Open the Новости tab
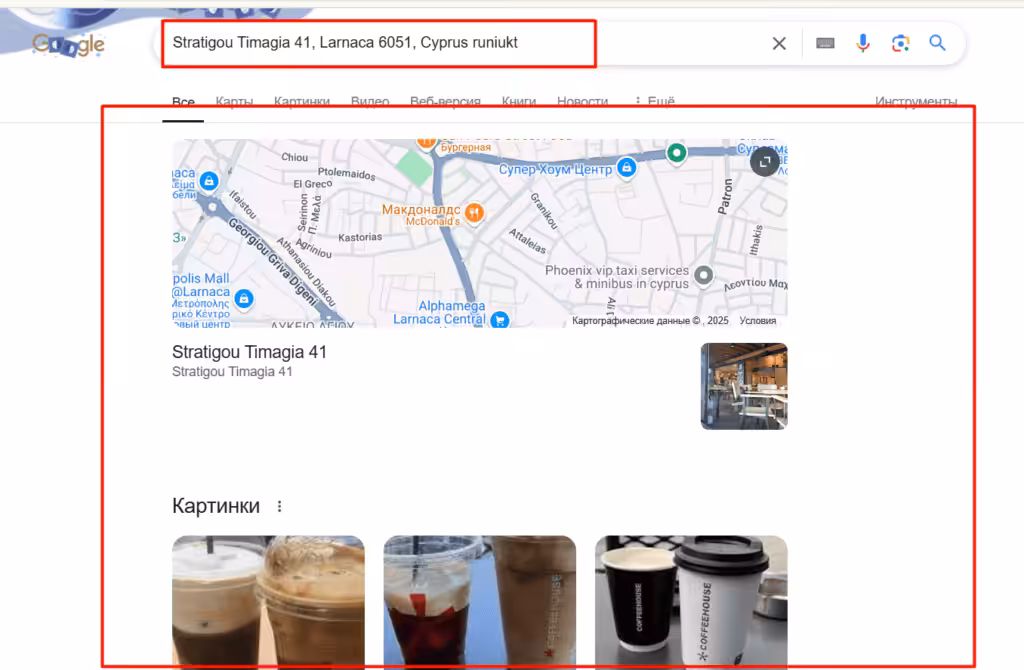 pos(583,102)
